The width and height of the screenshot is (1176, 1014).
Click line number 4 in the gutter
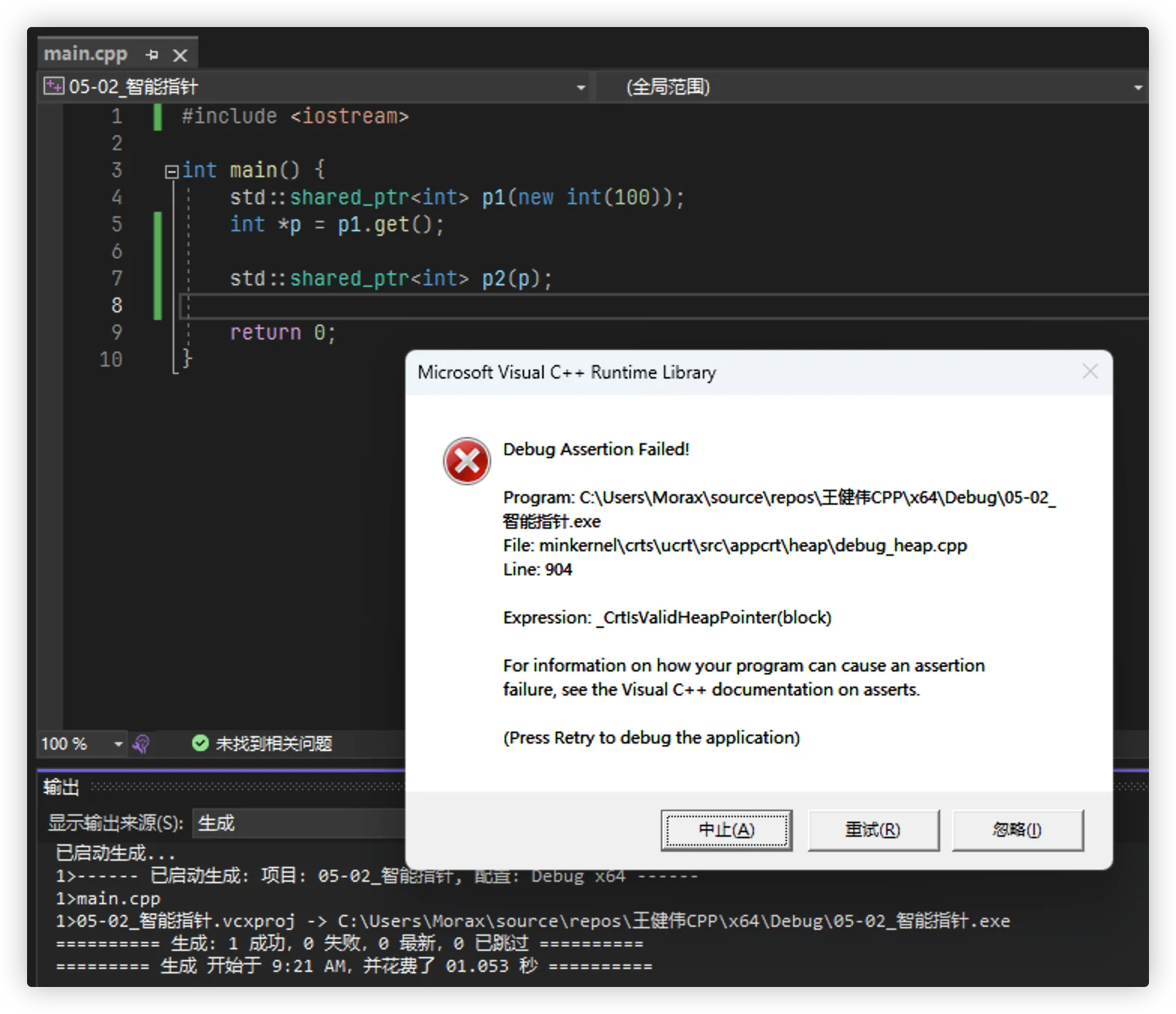tap(116, 198)
